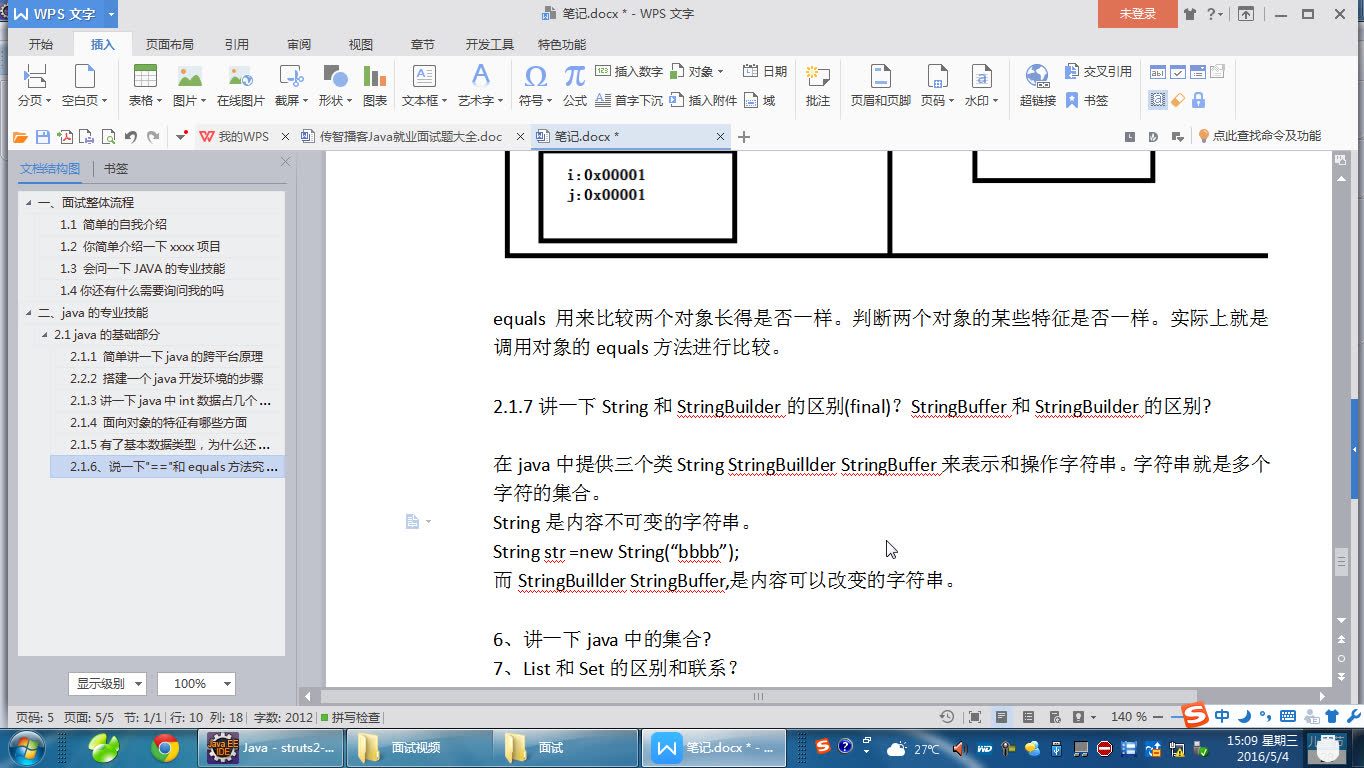Image resolution: width=1364 pixels, height=768 pixels.
Task: Insert a blank page with 空白页 icon
Action: (x=84, y=76)
